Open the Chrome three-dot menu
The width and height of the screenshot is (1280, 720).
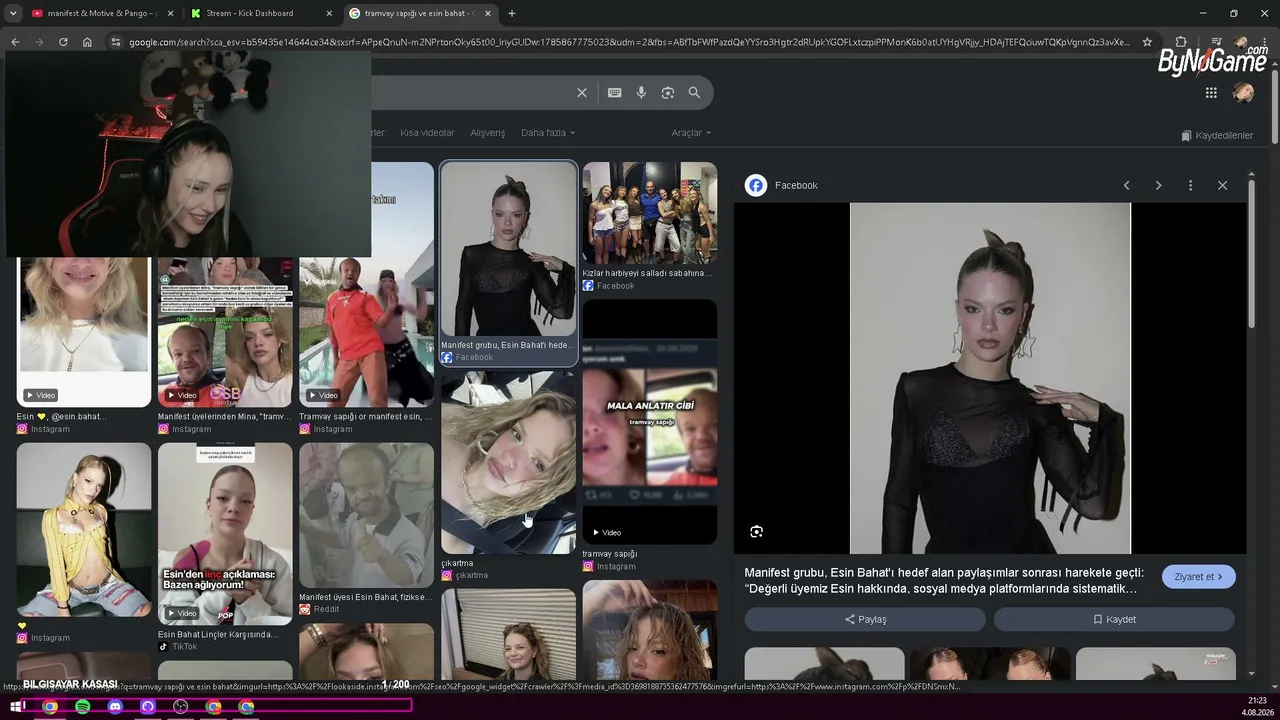[x=1266, y=42]
